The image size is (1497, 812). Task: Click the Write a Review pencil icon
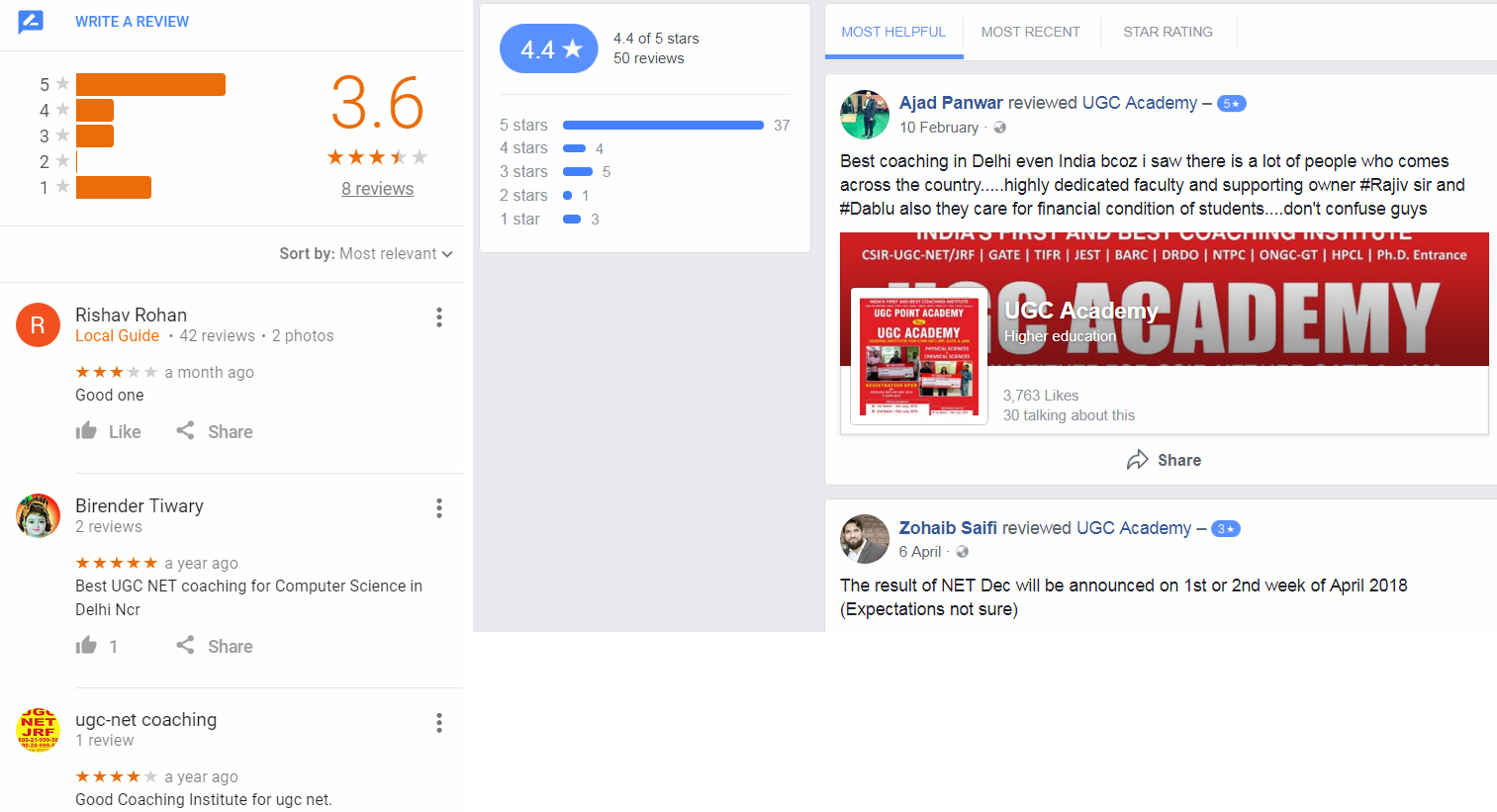[31, 21]
